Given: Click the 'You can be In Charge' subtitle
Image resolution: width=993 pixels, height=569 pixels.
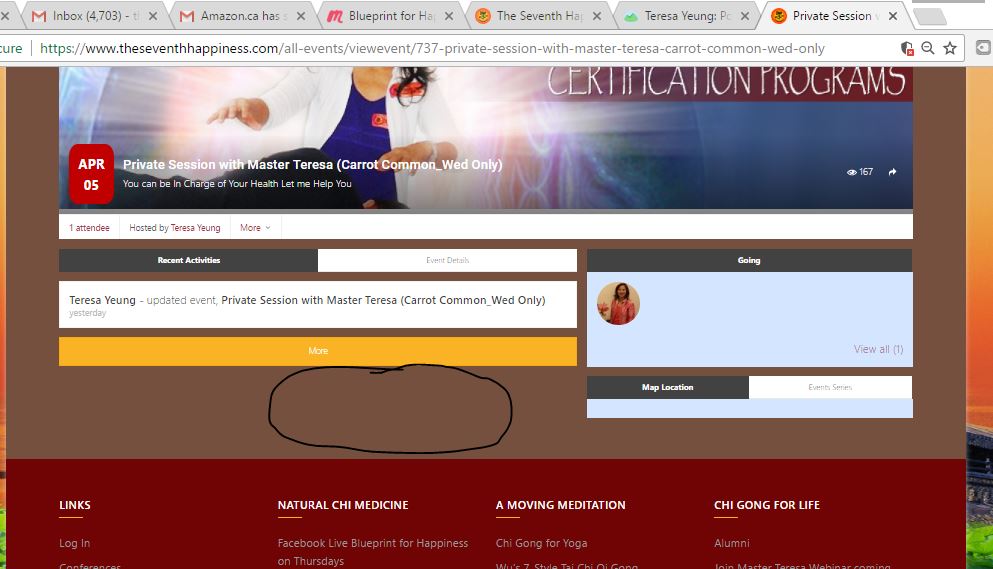Looking at the screenshot, I should 237,184.
